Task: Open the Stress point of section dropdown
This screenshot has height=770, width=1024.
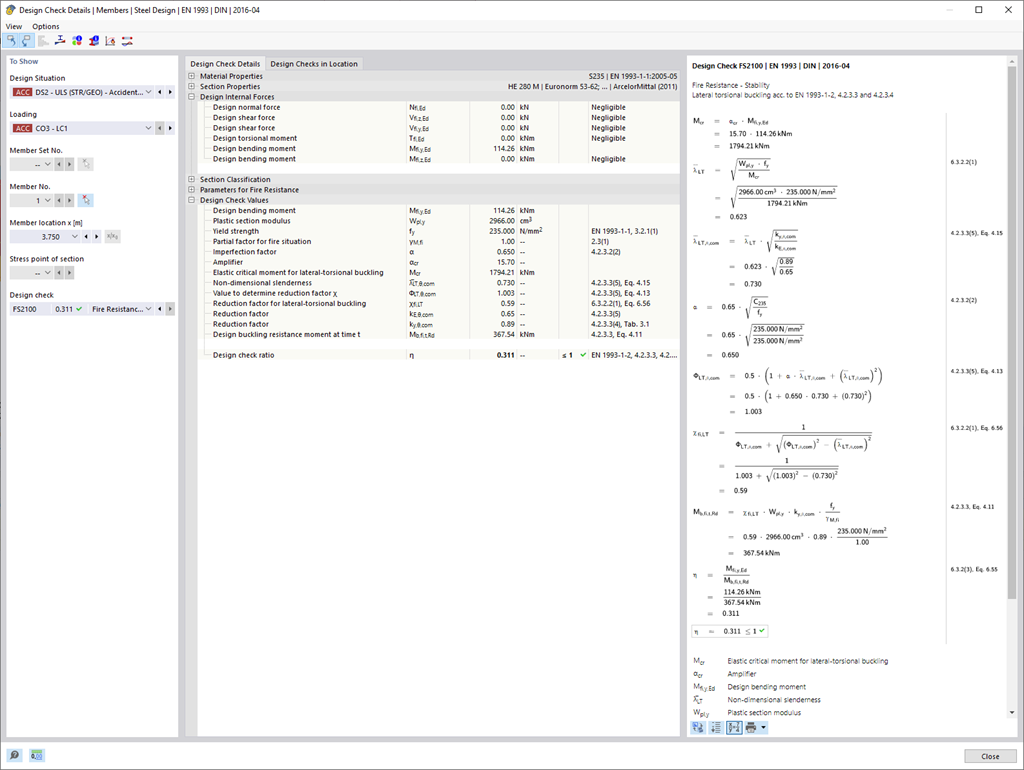Action: [48, 272]
